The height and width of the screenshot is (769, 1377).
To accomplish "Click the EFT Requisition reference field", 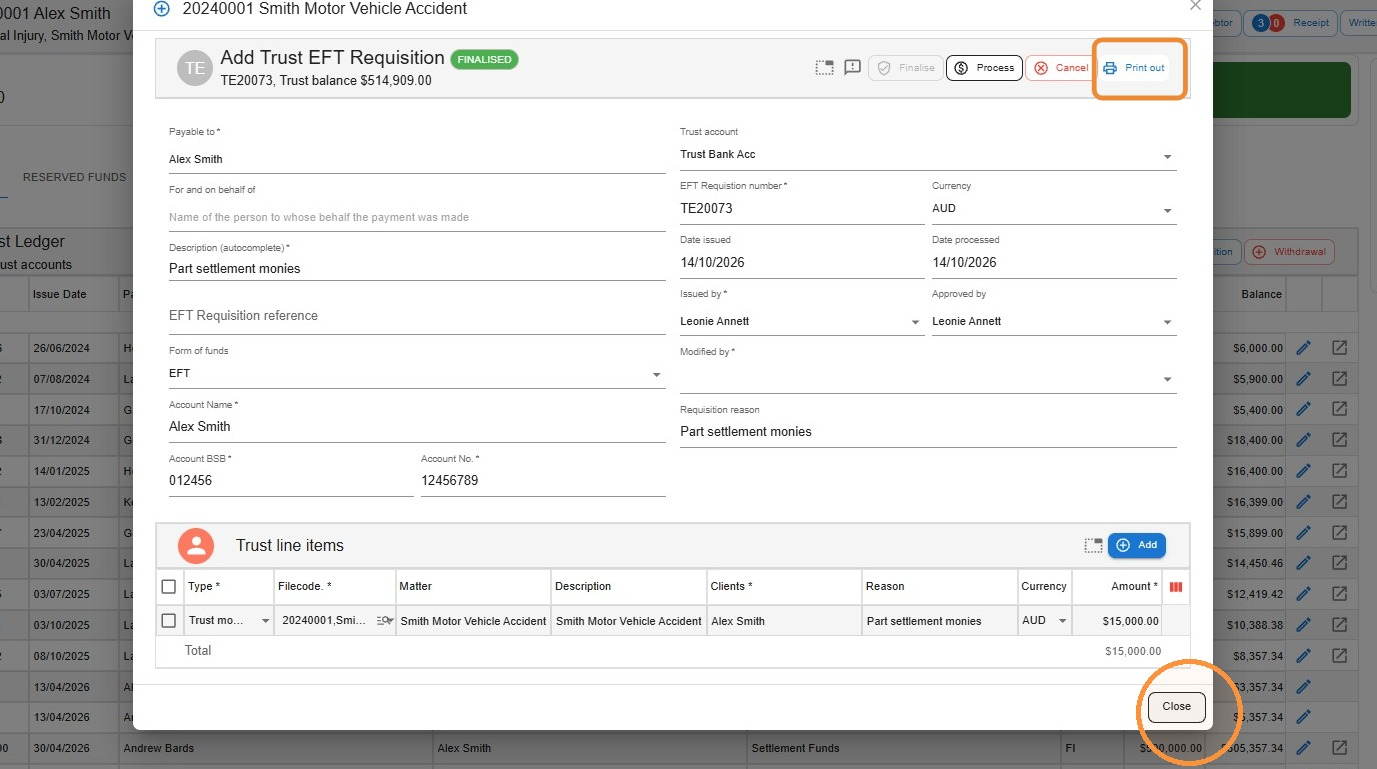I will 417,315.
